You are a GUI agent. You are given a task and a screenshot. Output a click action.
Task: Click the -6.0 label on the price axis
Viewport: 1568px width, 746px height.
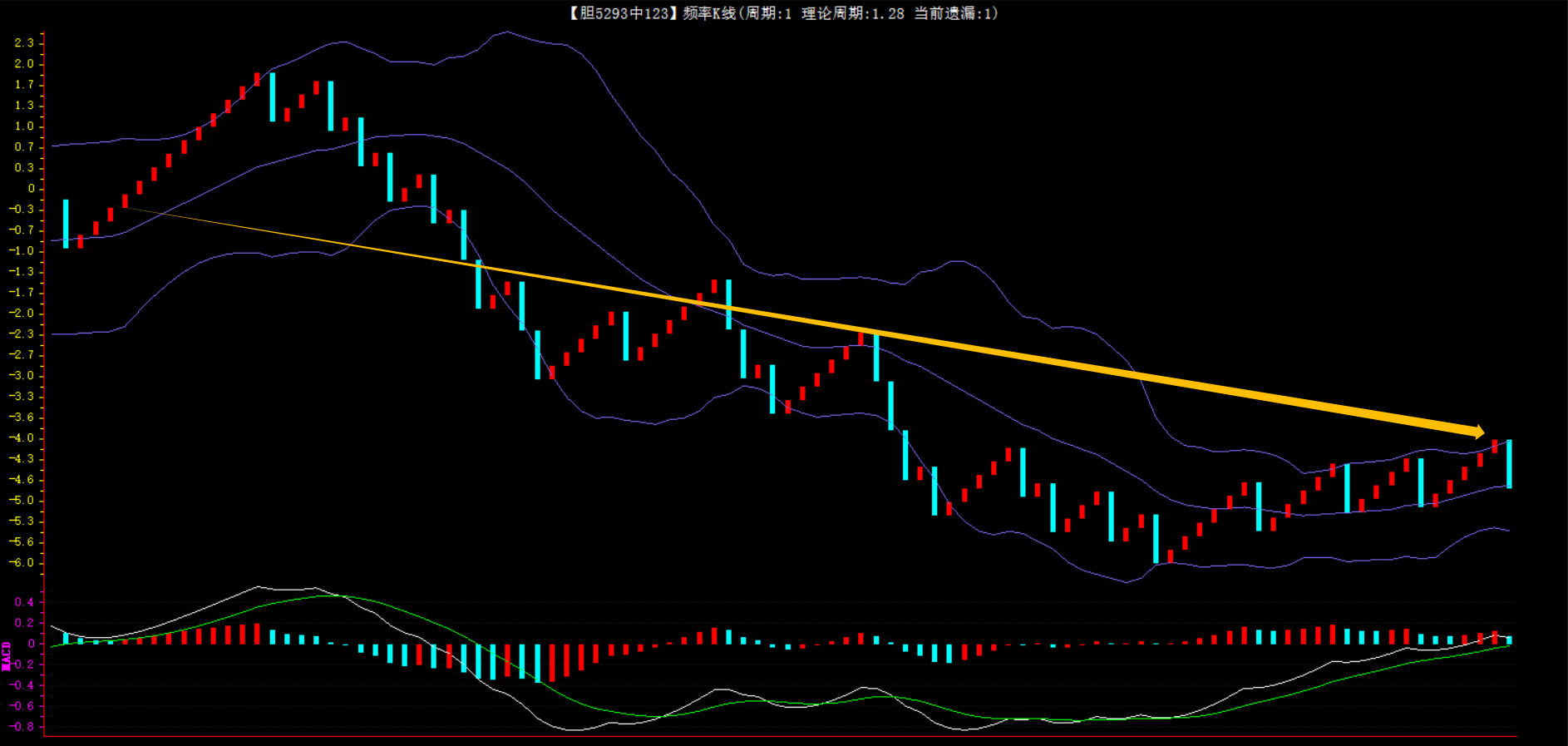pos(22,563)
